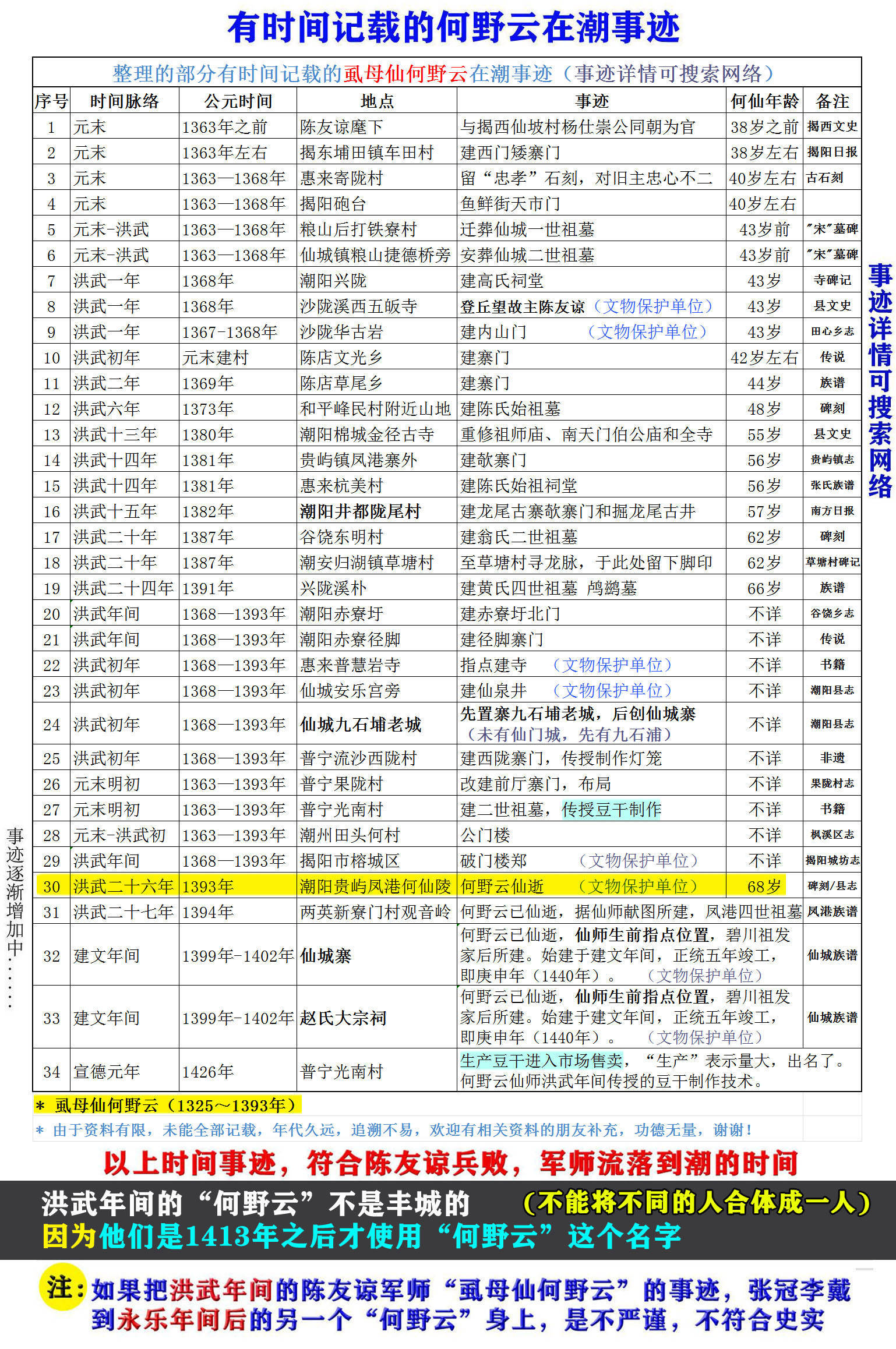Click the 序号 column header
Screen dimensions: 896x1349
[51, 101]
